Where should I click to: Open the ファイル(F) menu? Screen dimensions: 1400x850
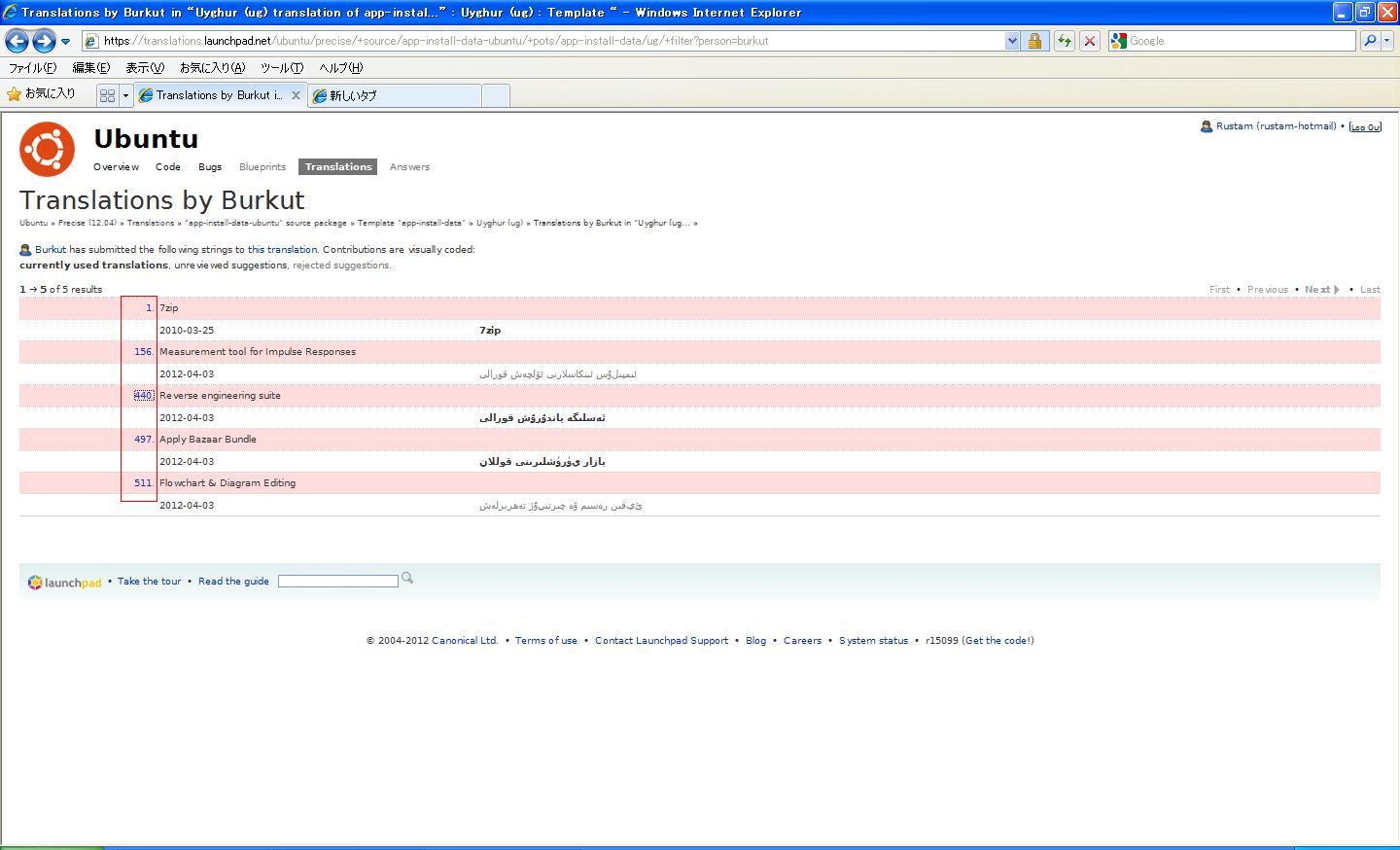(32, 68)
